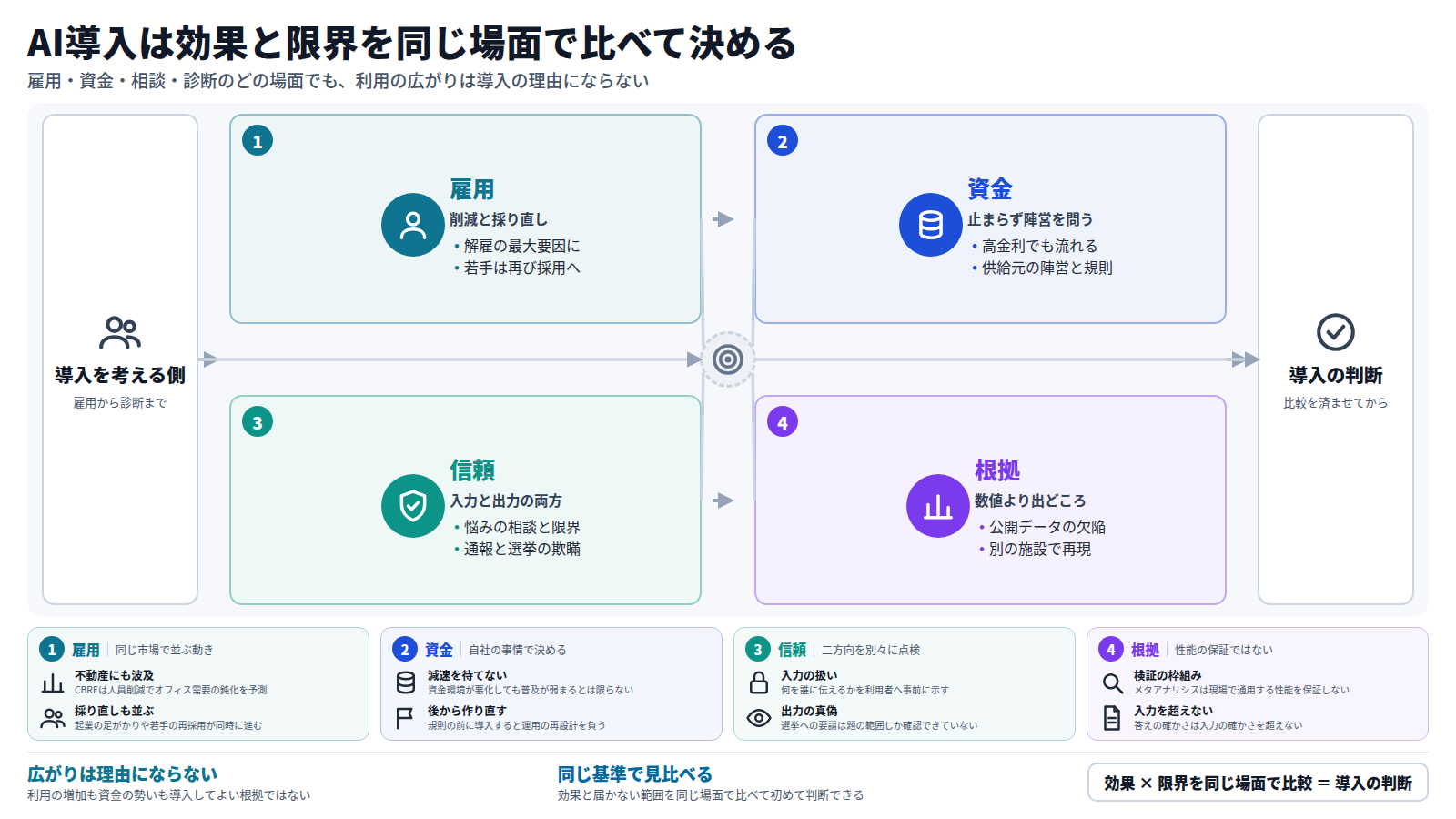Click the 根拠 heading in the large card

click(x=997, y=470)
